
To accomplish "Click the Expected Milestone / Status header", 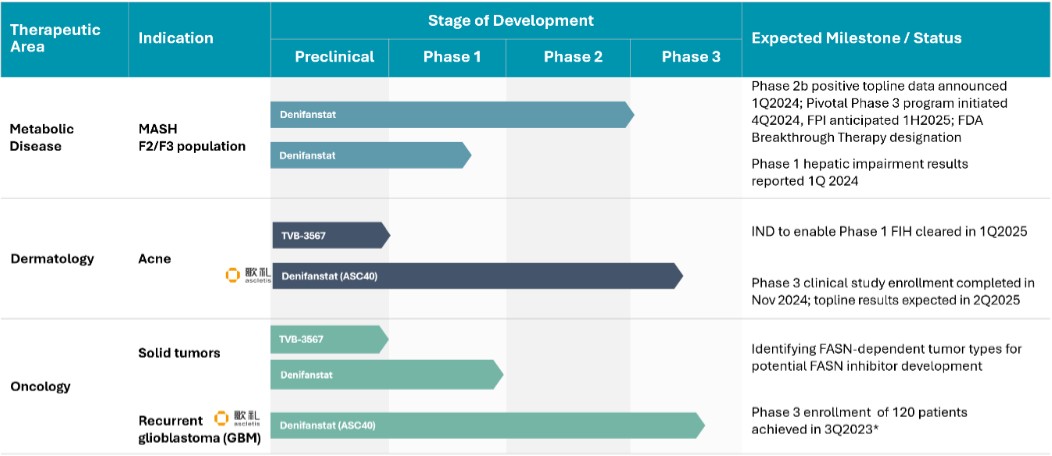I will tap(856, 38).
